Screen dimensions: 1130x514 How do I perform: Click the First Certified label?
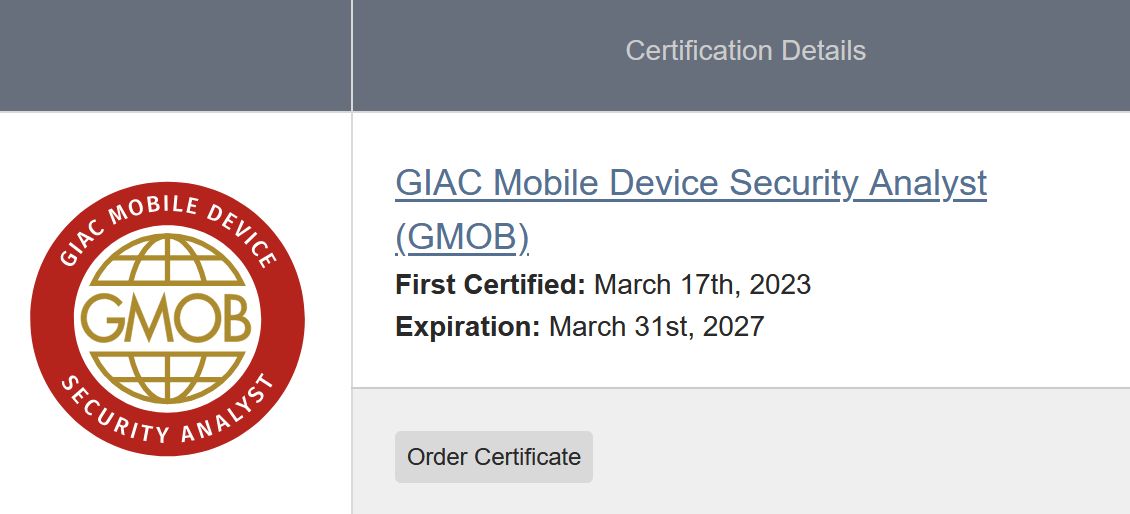coord(490,285)
